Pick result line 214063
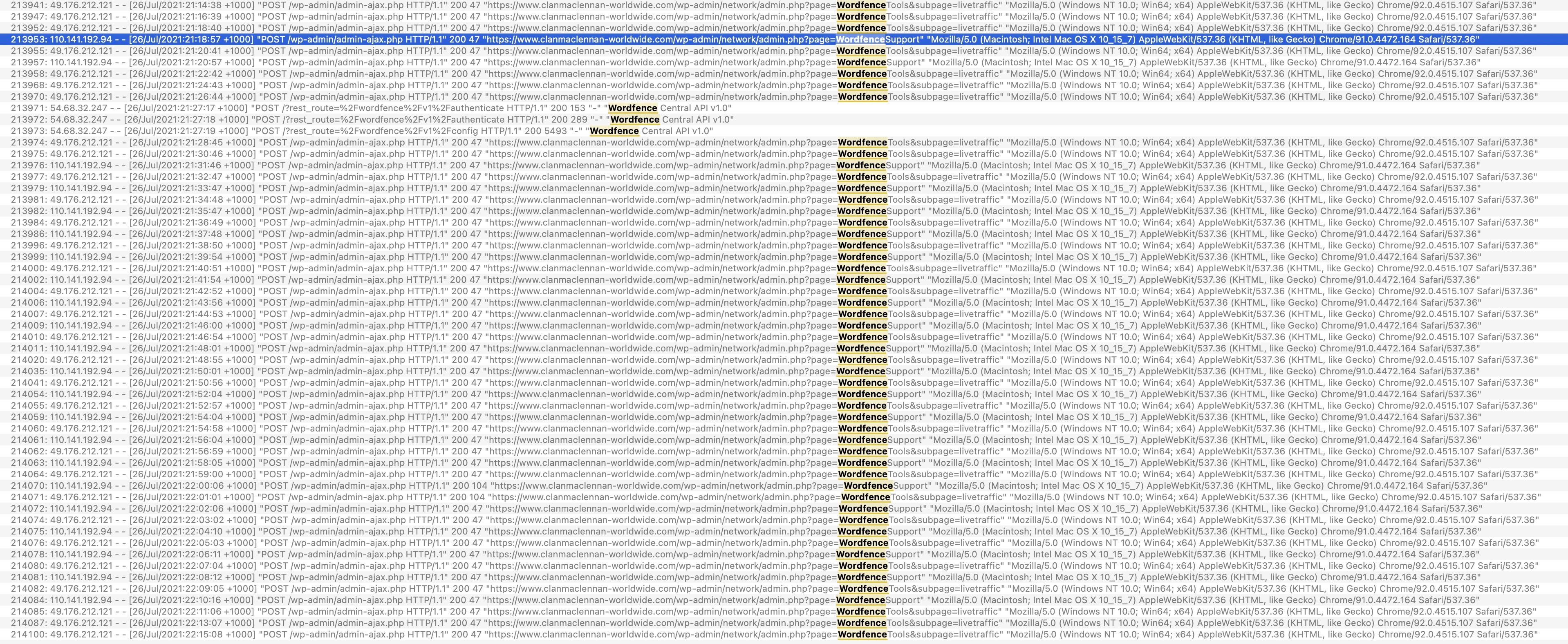 [784, 463]
